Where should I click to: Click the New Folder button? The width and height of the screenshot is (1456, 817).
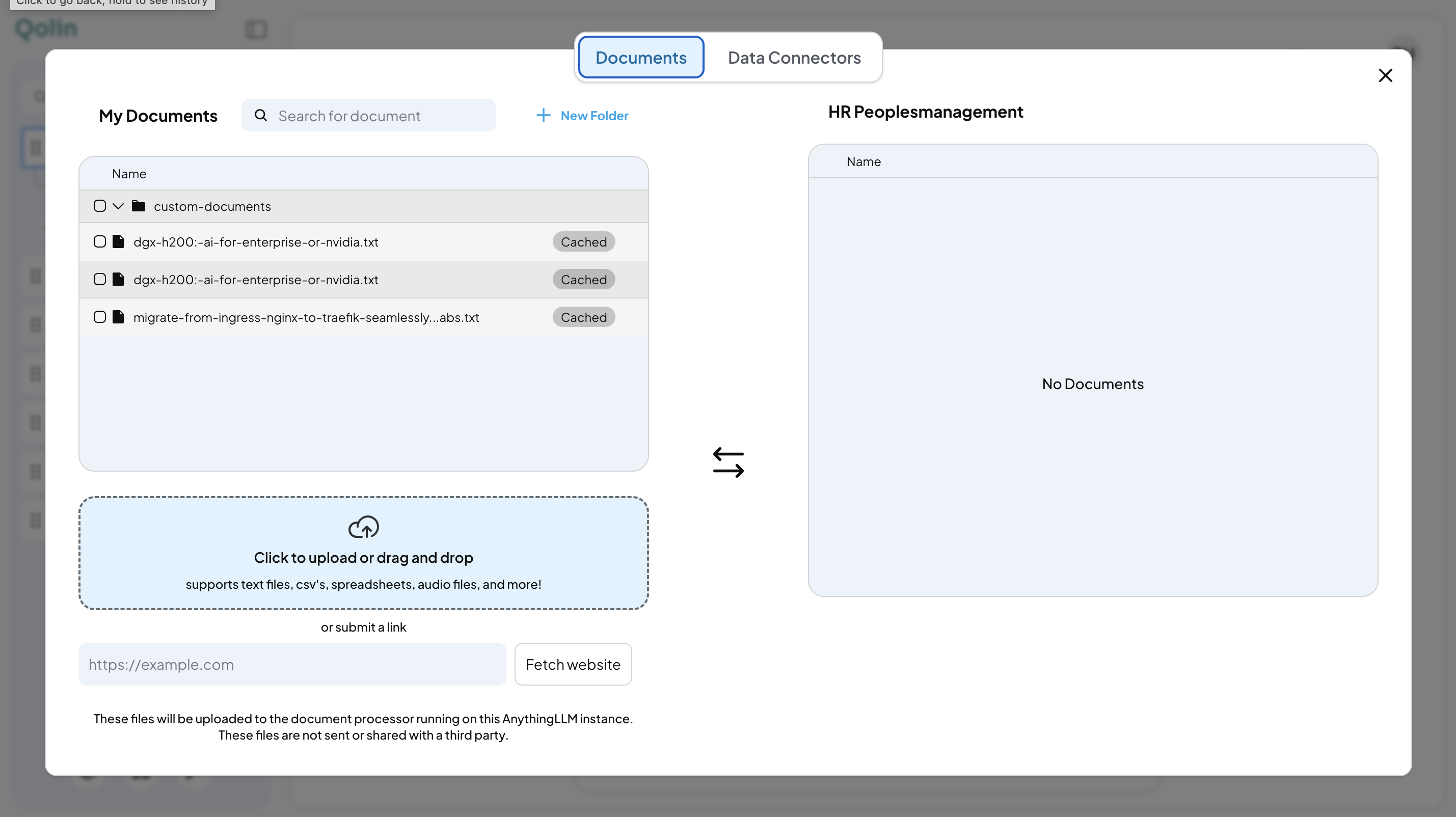point(582,115)
